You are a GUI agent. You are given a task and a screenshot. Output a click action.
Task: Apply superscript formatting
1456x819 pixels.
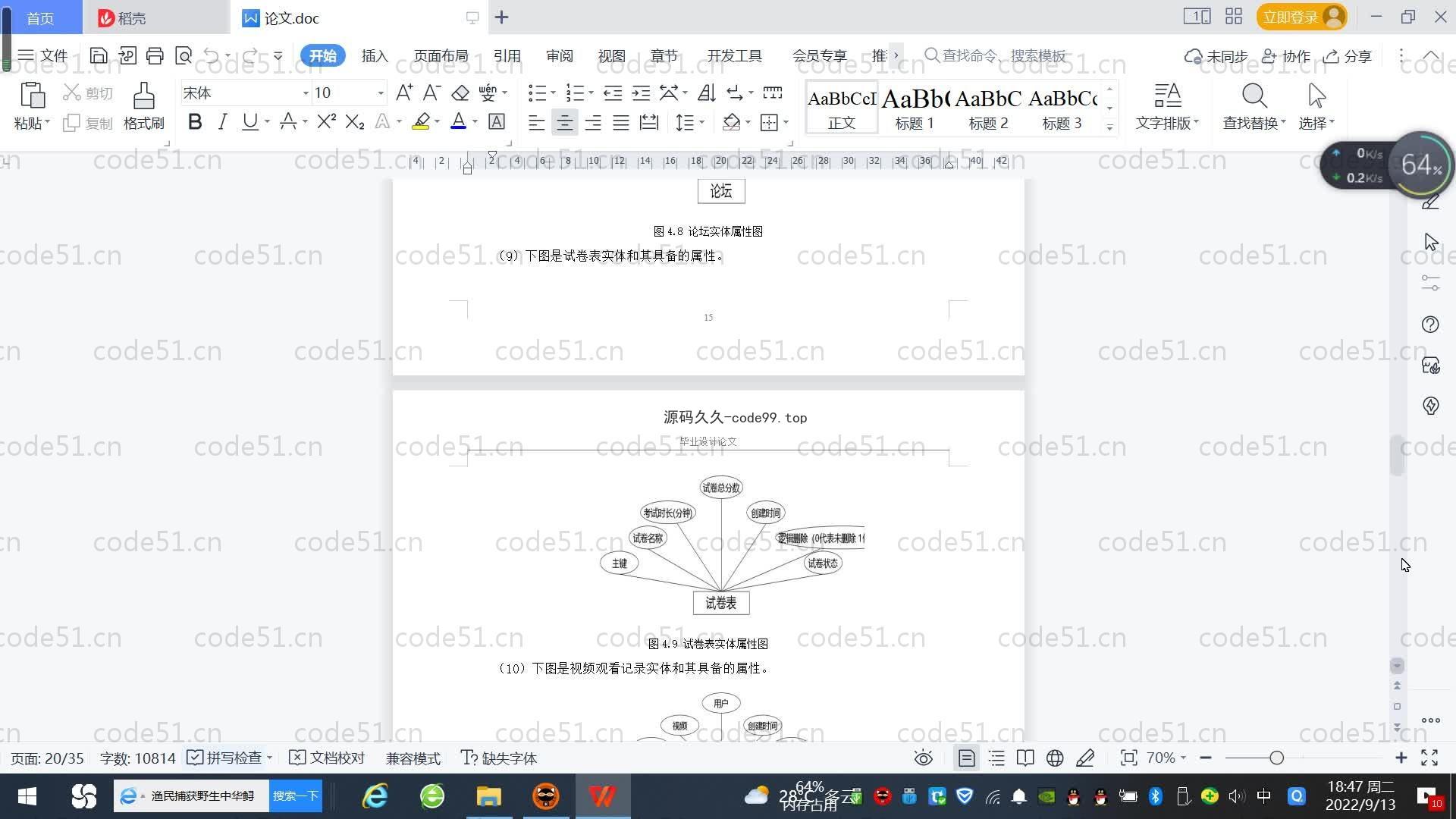click(x=326, y=122)
